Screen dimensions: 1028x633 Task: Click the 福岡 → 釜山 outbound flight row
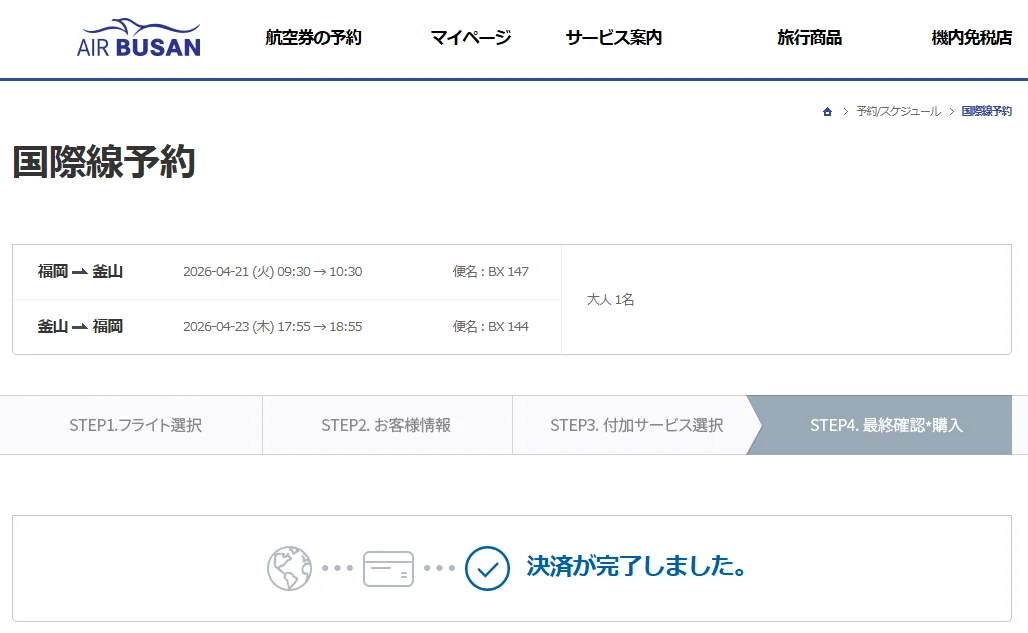pos(286,272)
